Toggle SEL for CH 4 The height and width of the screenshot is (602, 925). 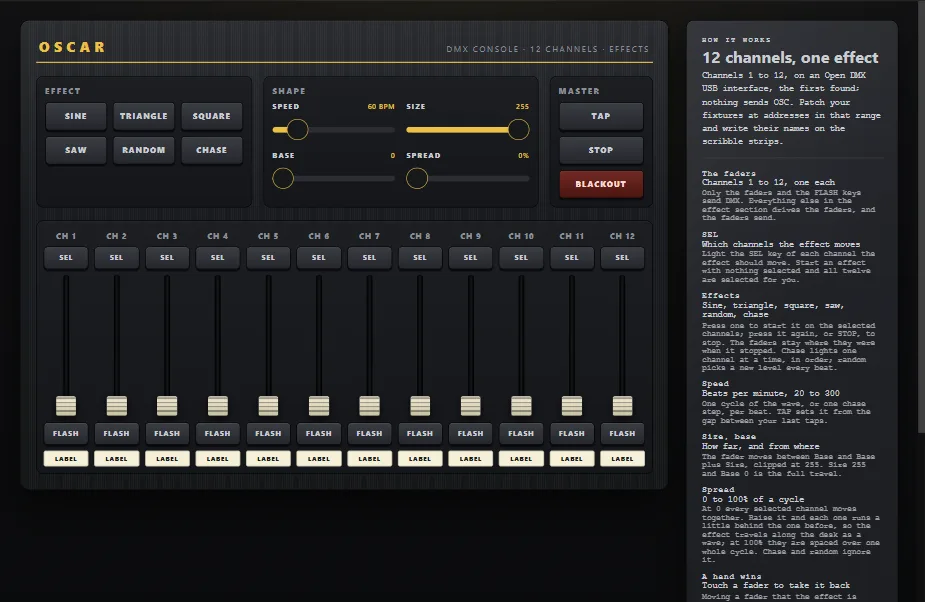coord(218,258)
